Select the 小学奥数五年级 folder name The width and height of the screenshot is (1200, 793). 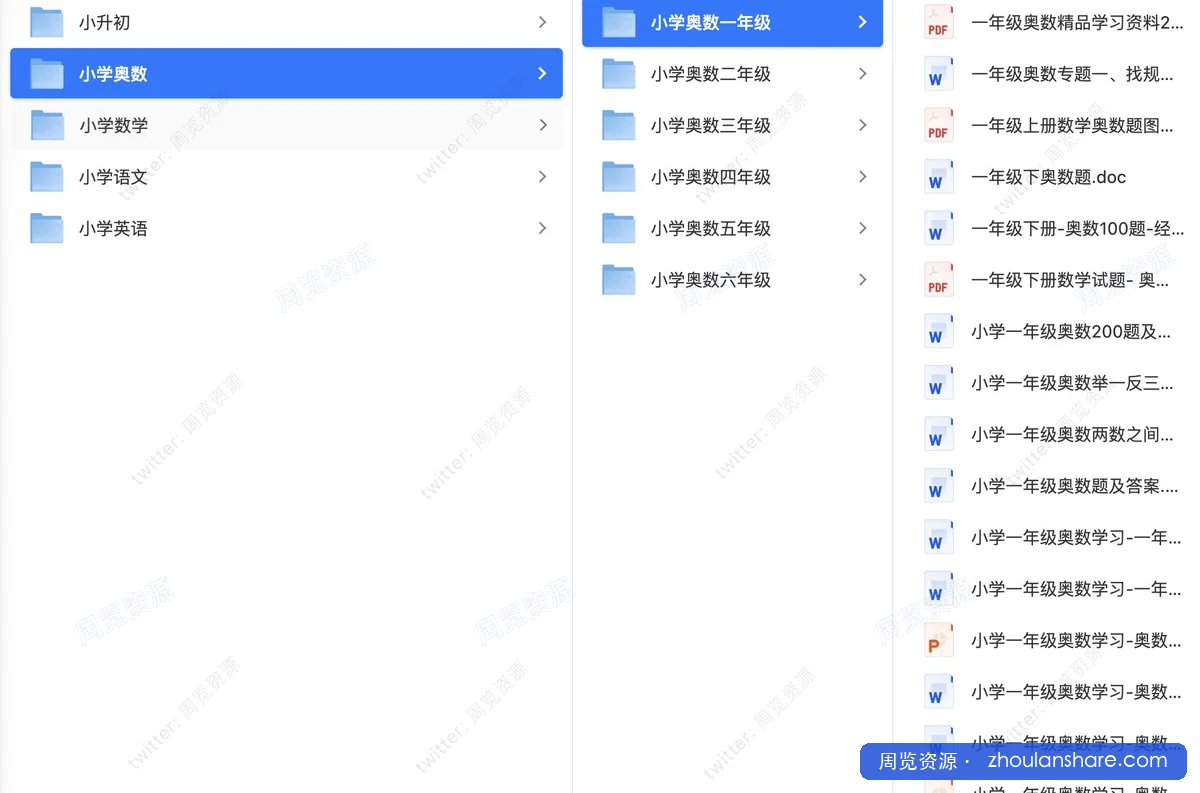coord(711,228)
